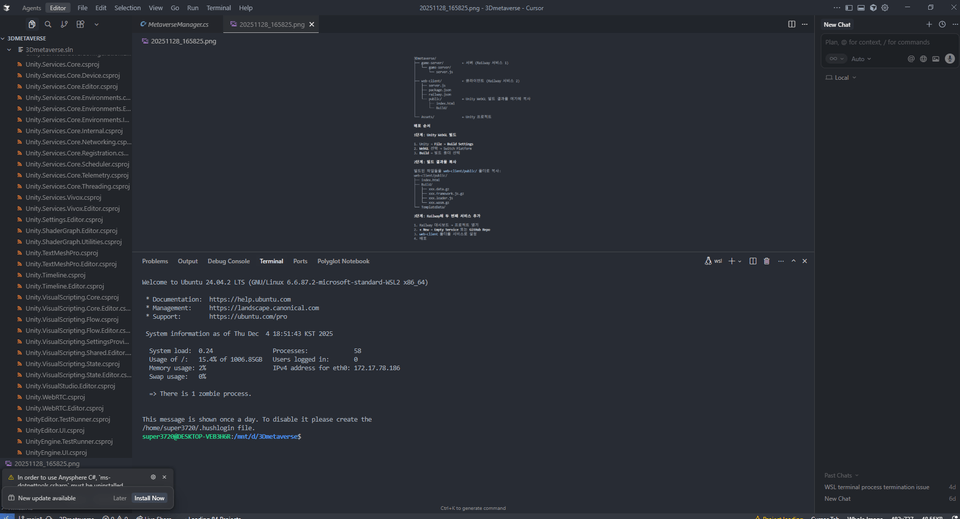960x519 pixels.
Task: Open editor more actions ellipsis
Action: 804,24
